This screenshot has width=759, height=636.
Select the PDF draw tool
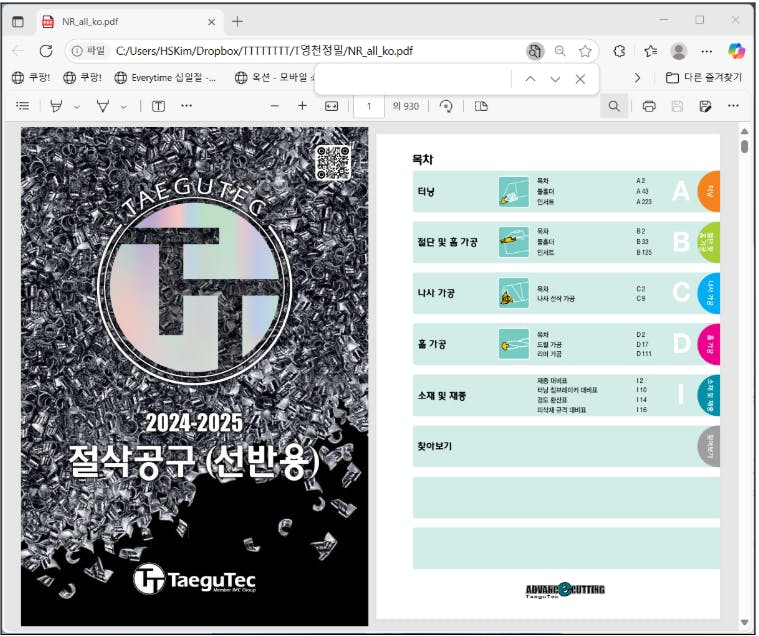103,106
